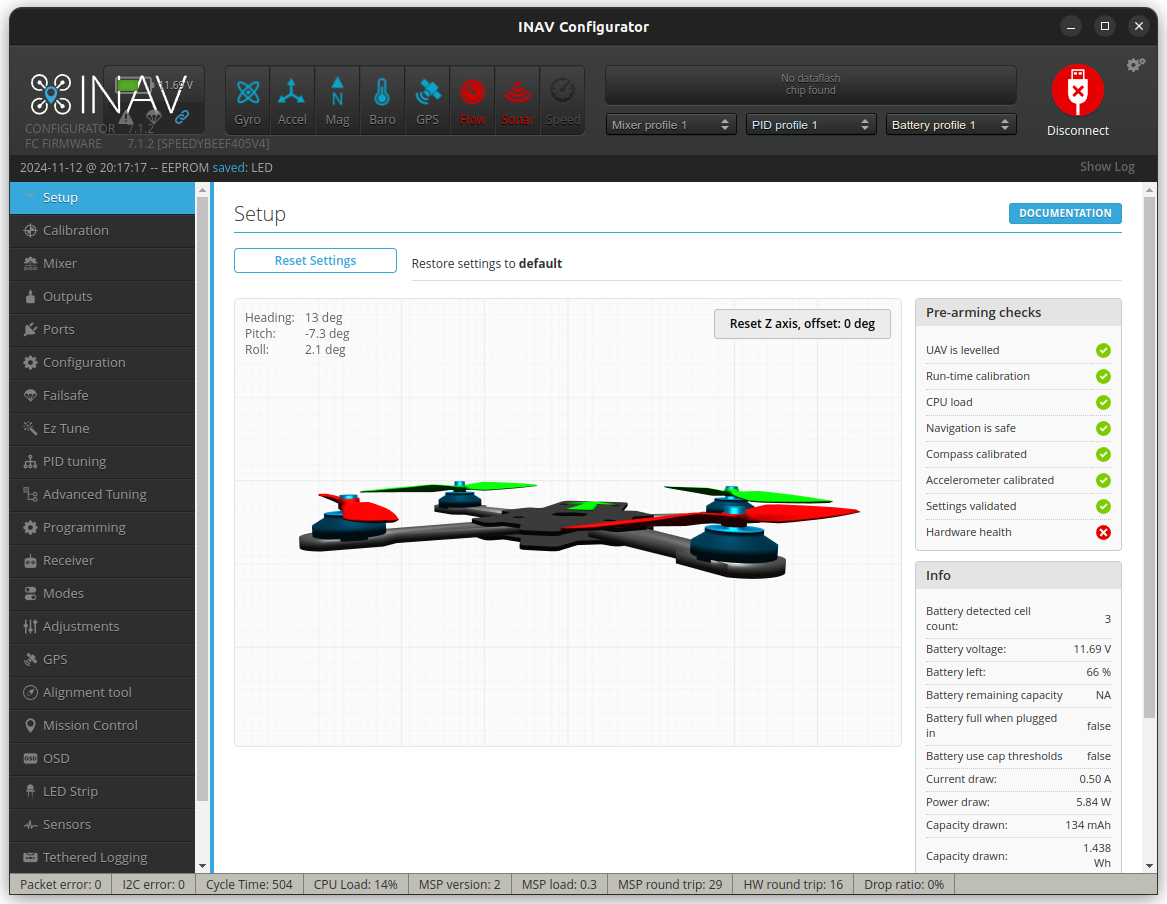Screen dimensions: 1167x904
Task: Click the CPU Load: 14% status entry
Action: click(x=355, y=885)
